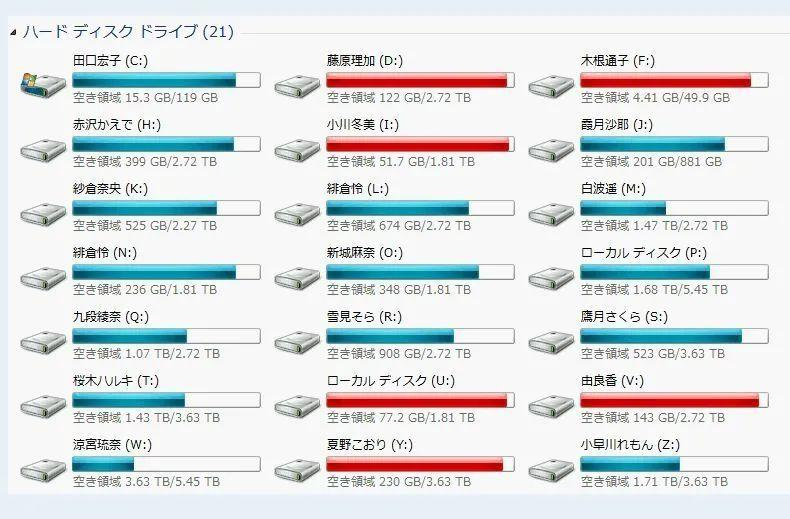Click the free space text of 桜木ハルキ (T:)
790x519 pixels.
coord(146,418)
